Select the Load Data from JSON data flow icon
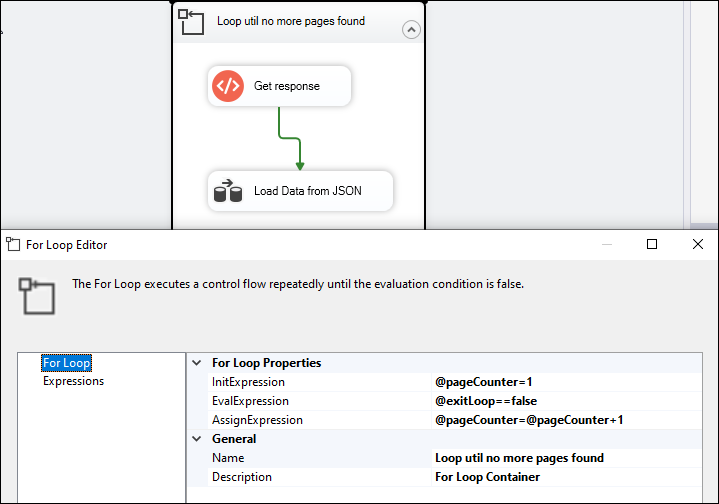 [x=228, y=191]
